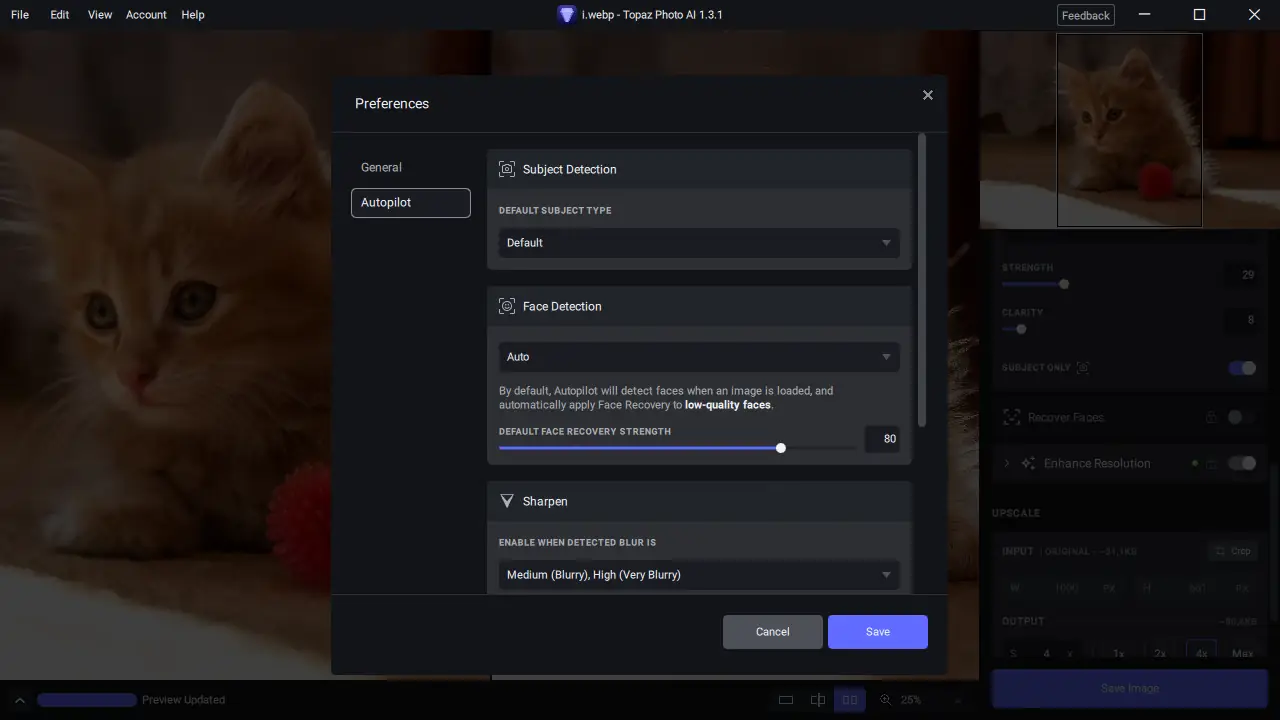The height and width of the screenshot is (720, 1280).
Task: Open the Default Subject Type dropdown
Action: point(699,243)
